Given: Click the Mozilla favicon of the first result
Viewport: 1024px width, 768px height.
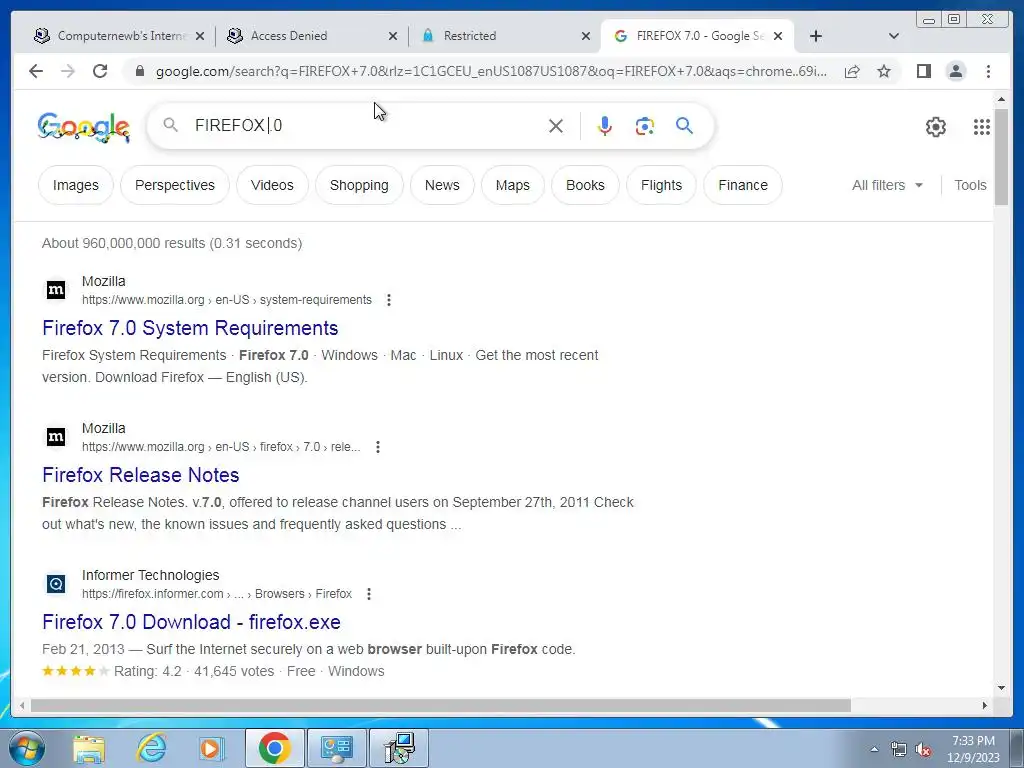Looking at the screenshot, I should coord(56,290).
